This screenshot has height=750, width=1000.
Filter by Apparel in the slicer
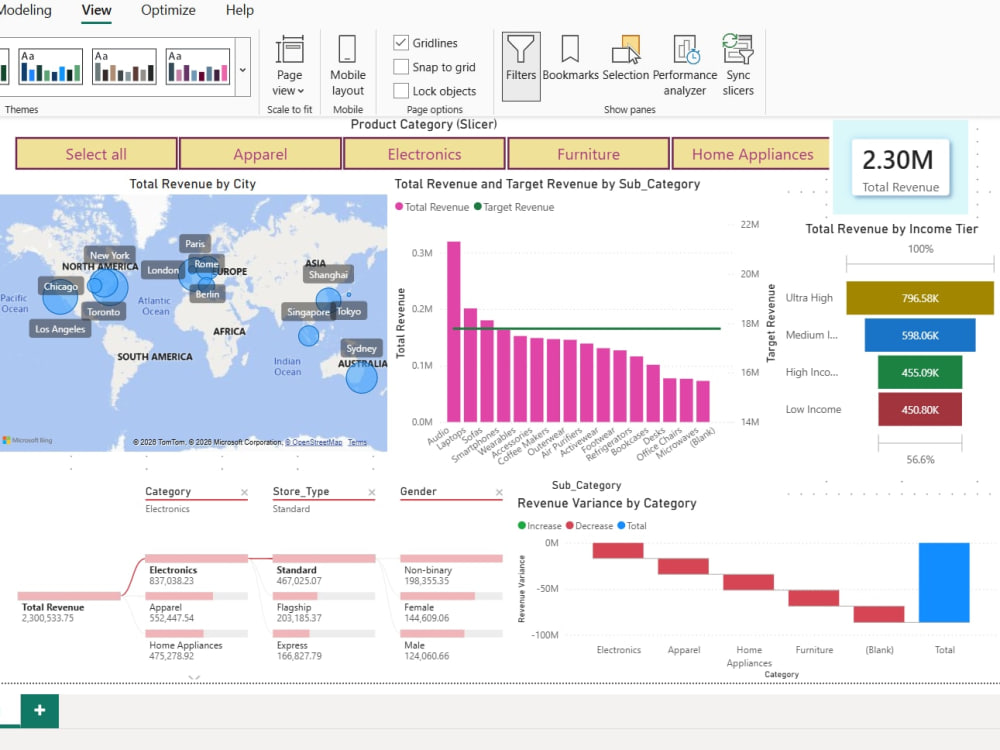click(260, 154)
